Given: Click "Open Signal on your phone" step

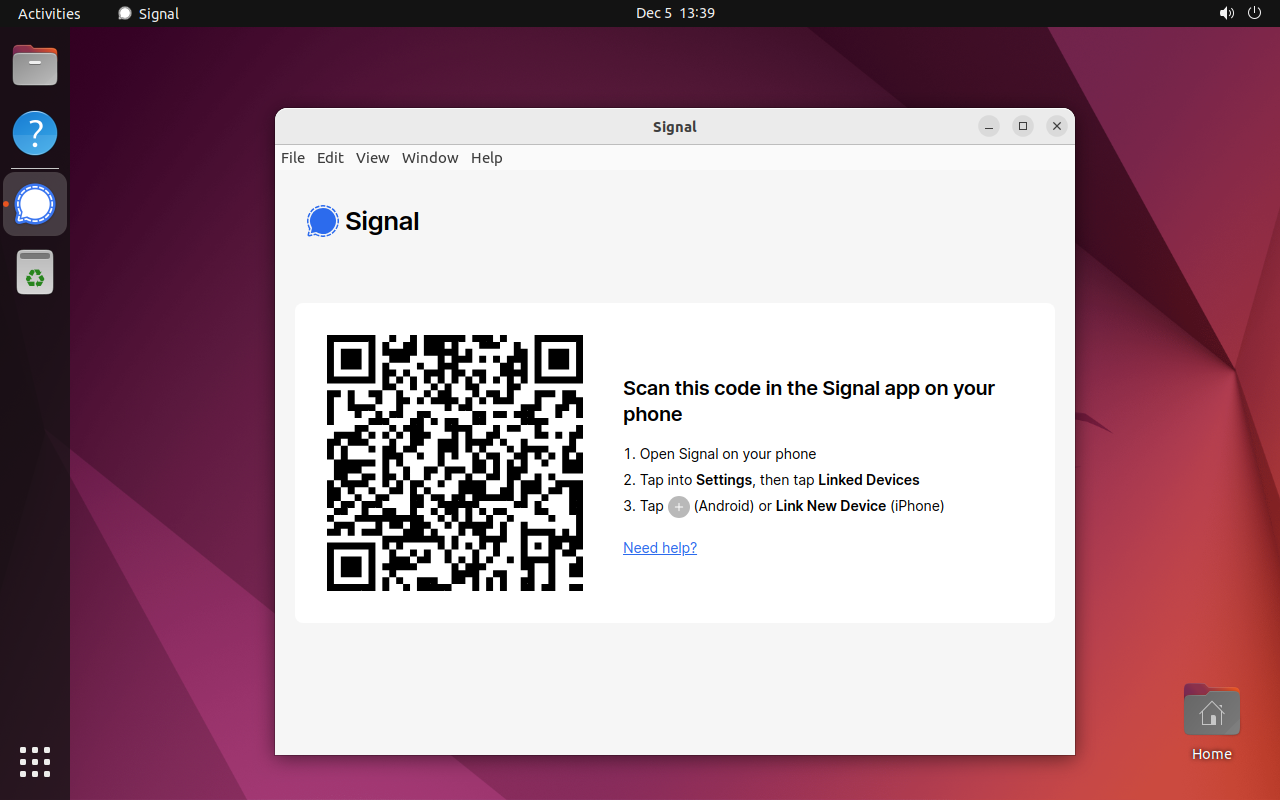Looking at the screenshot, I should pos(728,454).
